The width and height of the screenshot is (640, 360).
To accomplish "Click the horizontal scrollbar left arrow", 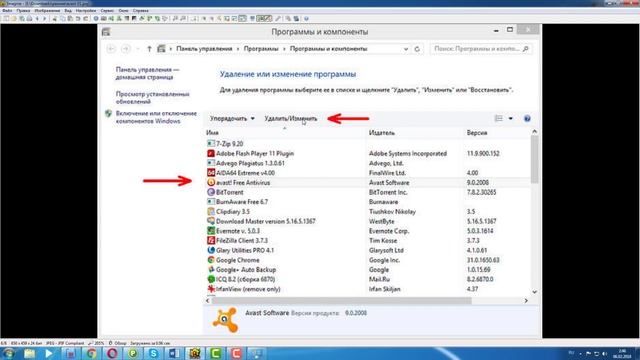I will (208, 301).
